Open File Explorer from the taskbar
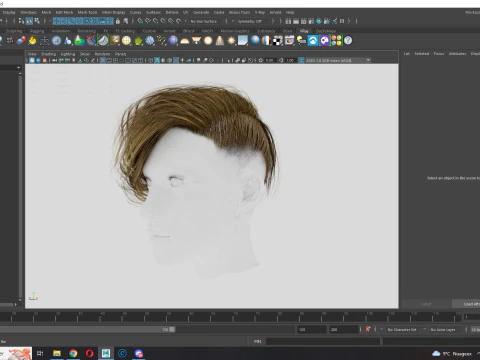Viewport: 480px width, 360px height. tap(57, 353)
